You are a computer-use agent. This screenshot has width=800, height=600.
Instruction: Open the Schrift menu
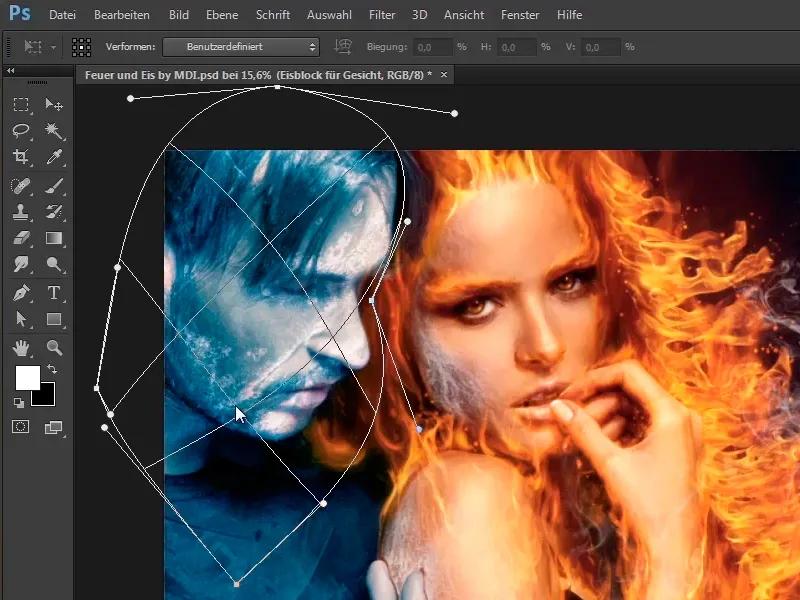pyautogui.click(x=273, y=15)
